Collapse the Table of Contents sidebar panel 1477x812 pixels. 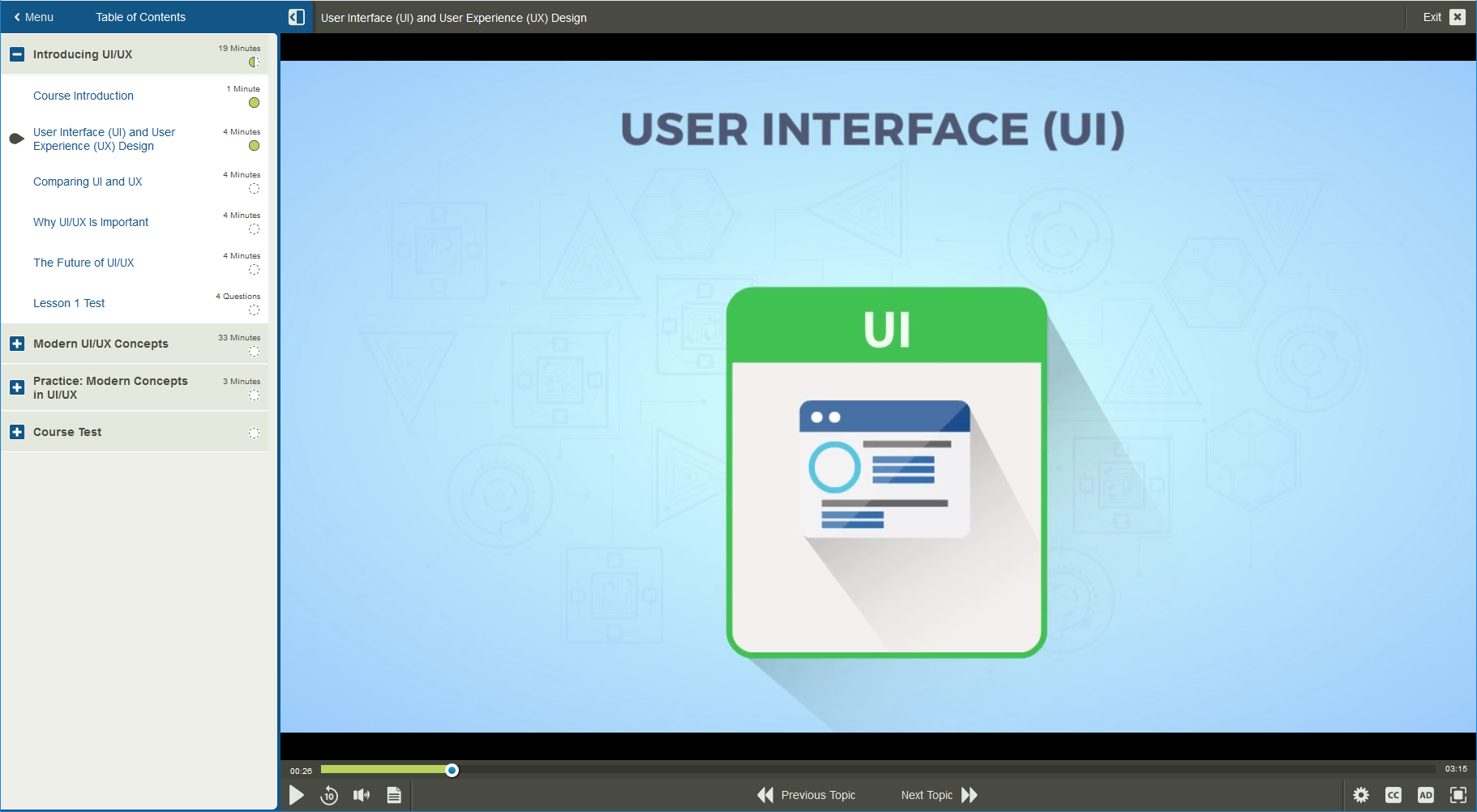click(x=297, y=16)
